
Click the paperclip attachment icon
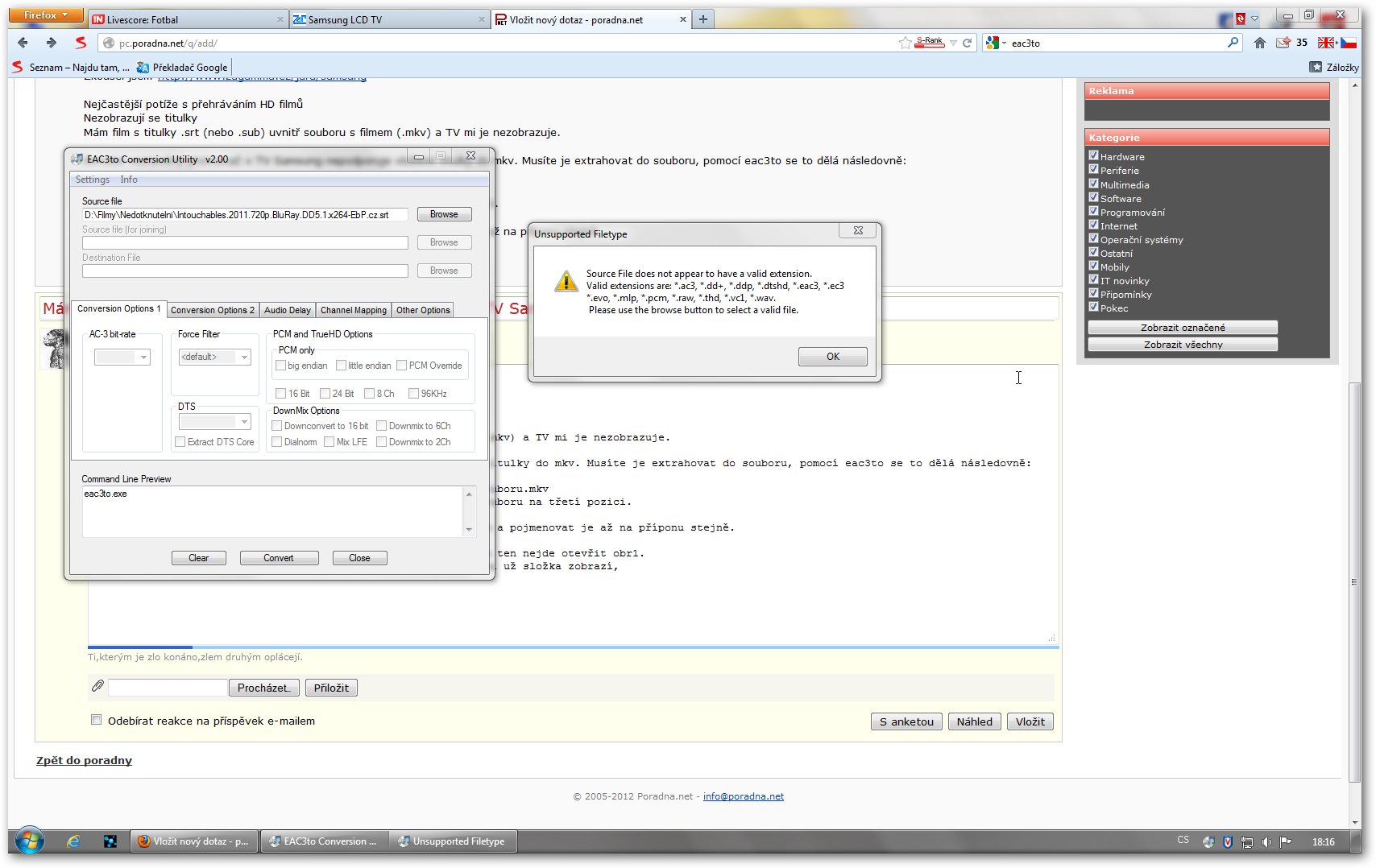pyautogui.click(x=97, y=686)
